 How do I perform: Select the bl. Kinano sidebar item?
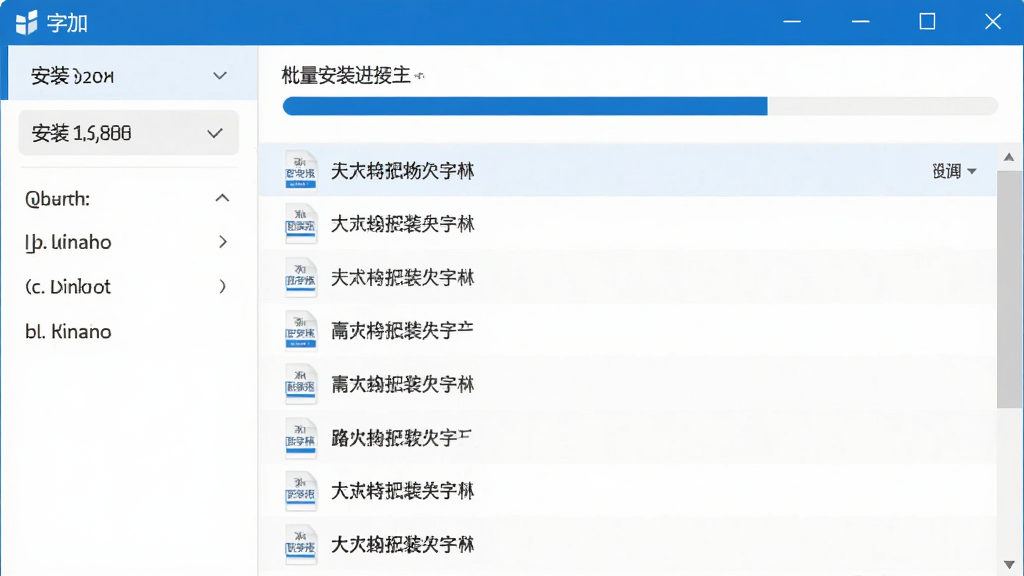(68, 332)
